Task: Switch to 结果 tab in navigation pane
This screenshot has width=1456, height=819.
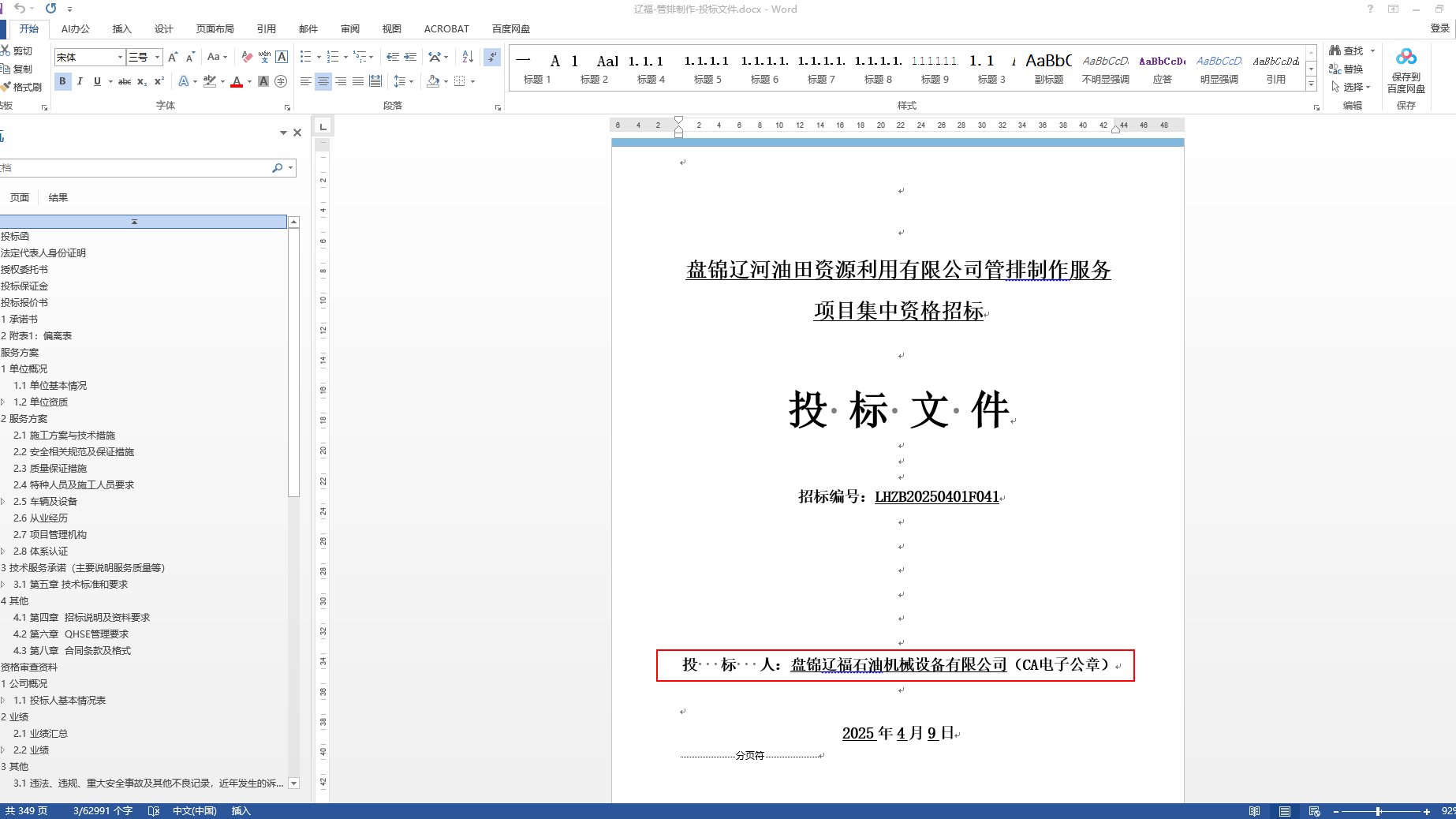Action: (x=58, y=198)
